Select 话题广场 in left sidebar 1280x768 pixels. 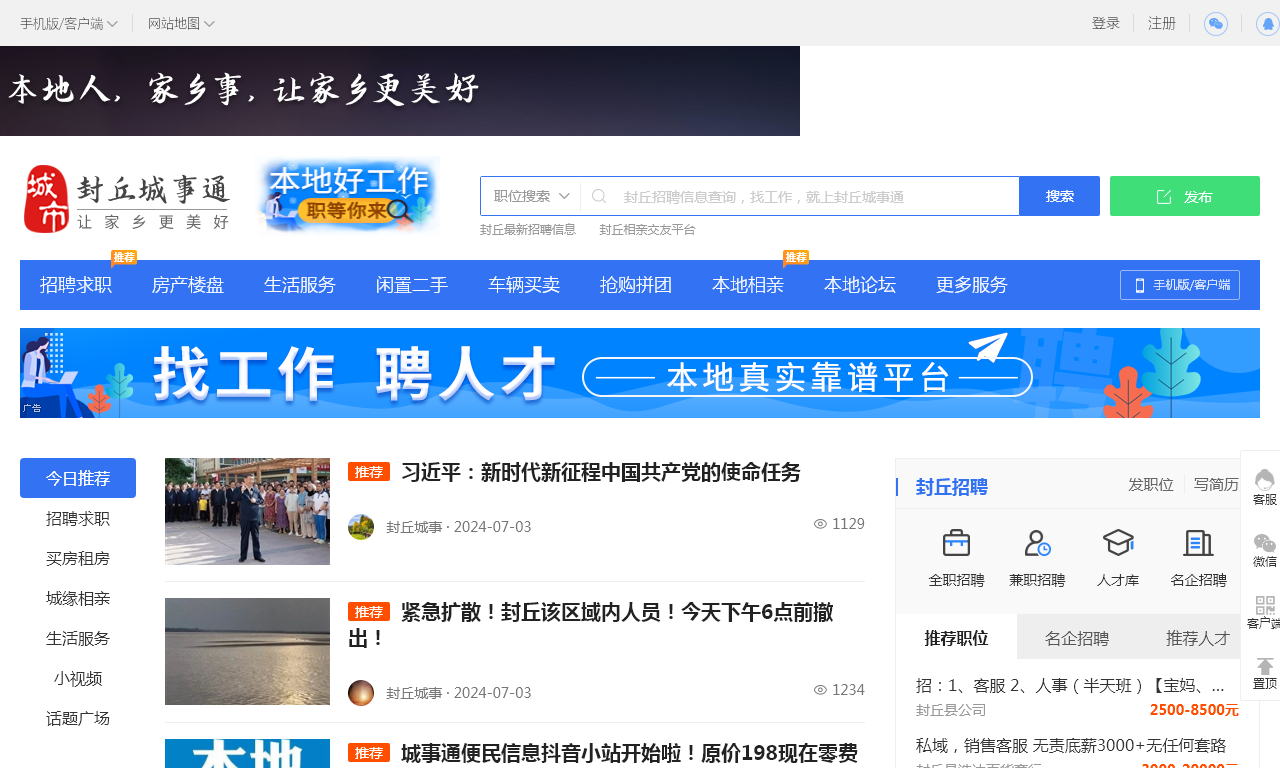(x=78, y=718)
